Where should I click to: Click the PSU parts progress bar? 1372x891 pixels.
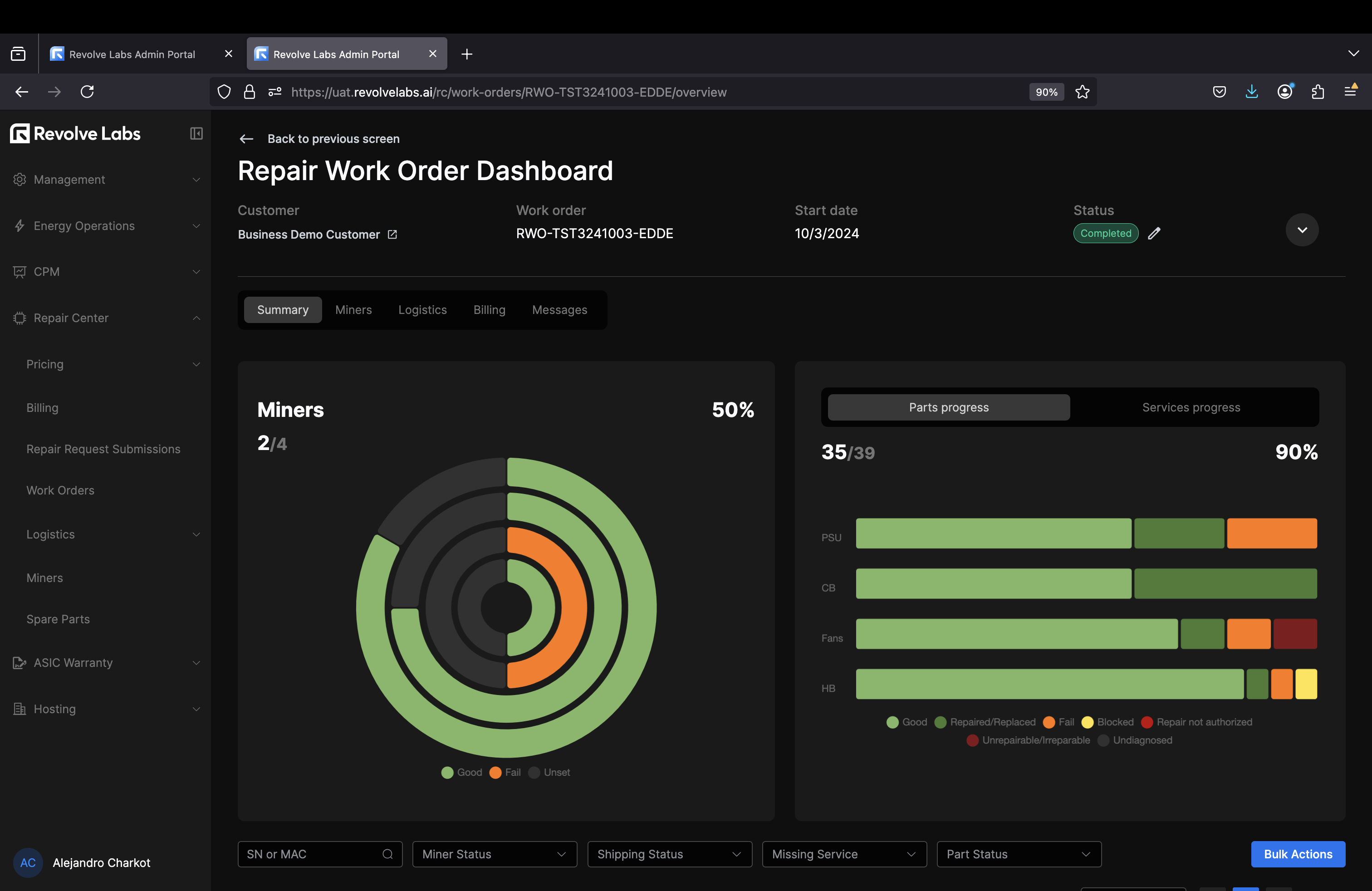tap(995, 534)
